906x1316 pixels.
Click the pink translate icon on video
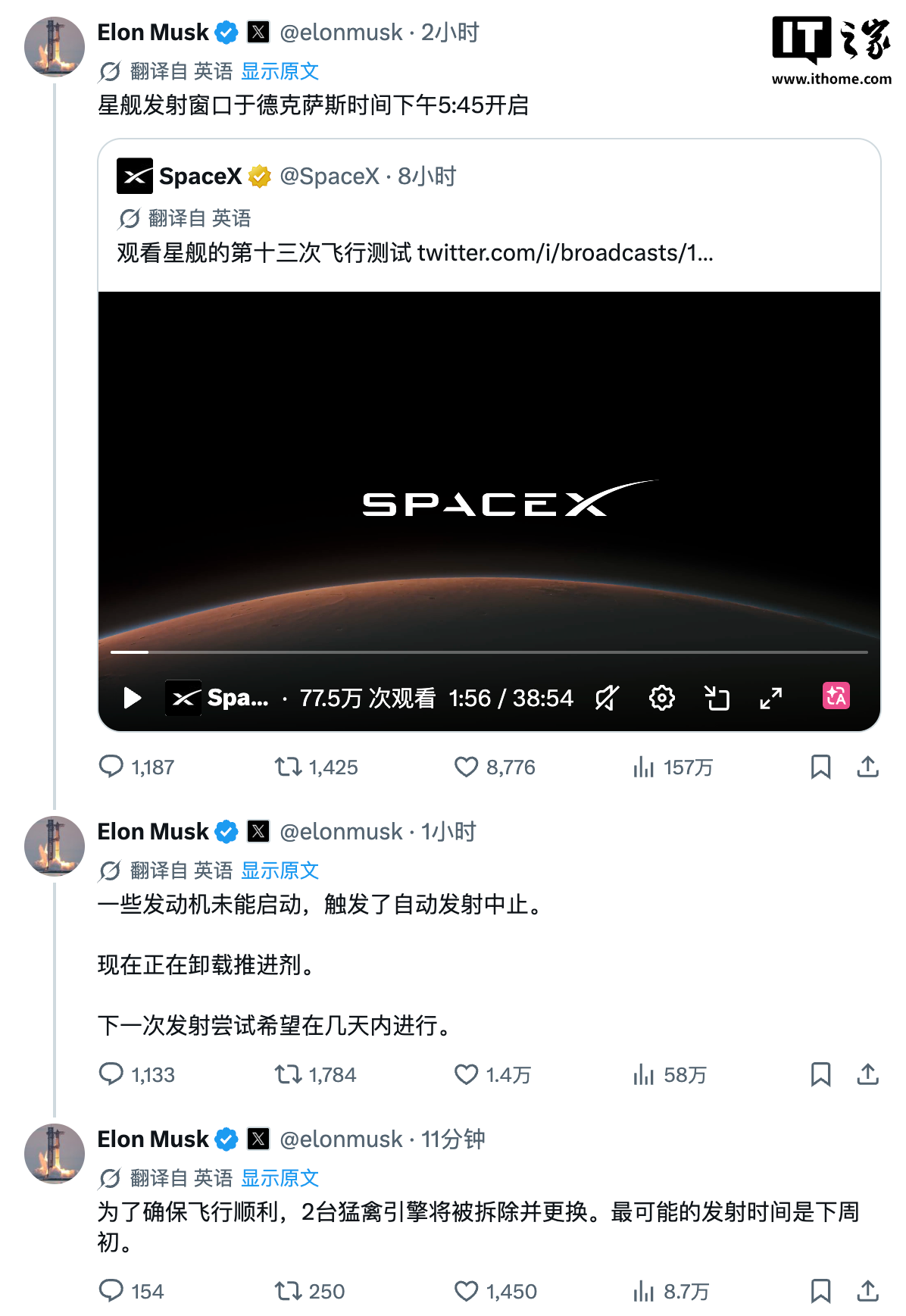836,696
